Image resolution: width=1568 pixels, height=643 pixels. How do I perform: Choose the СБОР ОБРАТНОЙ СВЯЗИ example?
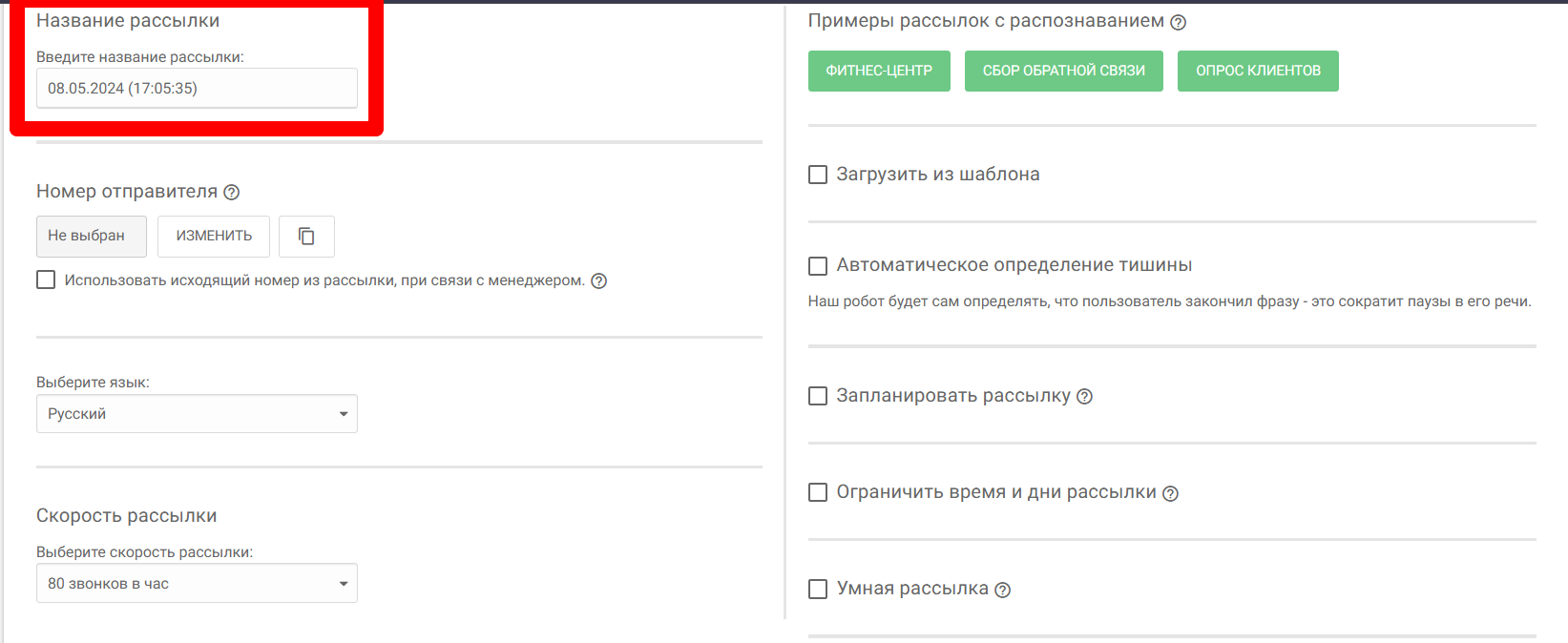[x=1063, y=71]
